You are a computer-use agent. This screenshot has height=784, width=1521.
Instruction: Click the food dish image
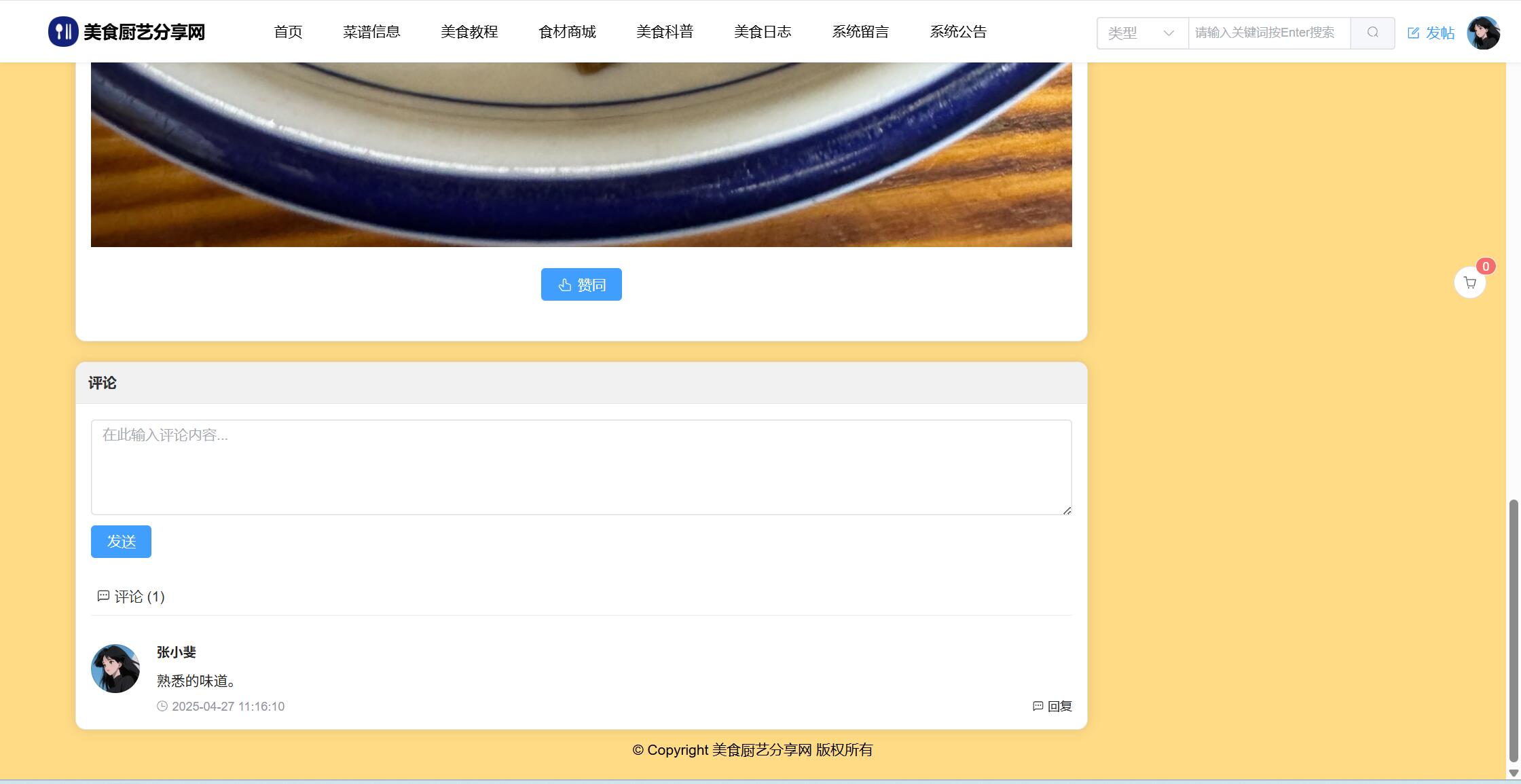581,155
